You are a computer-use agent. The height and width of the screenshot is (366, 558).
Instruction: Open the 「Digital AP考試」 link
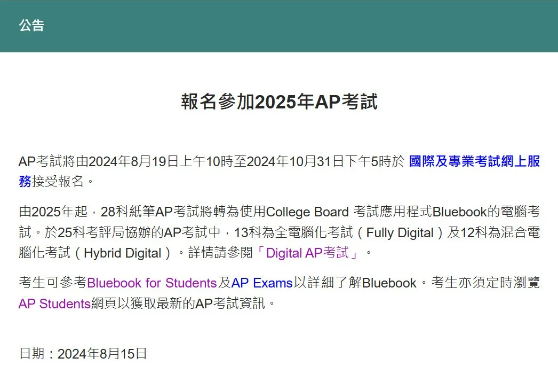[x=308, y=253]
